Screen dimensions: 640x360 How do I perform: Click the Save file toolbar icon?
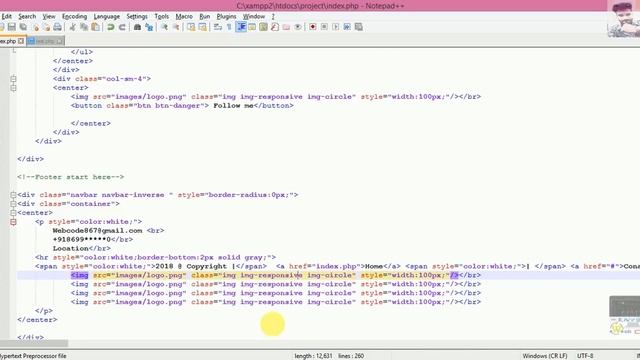(12, 27)
